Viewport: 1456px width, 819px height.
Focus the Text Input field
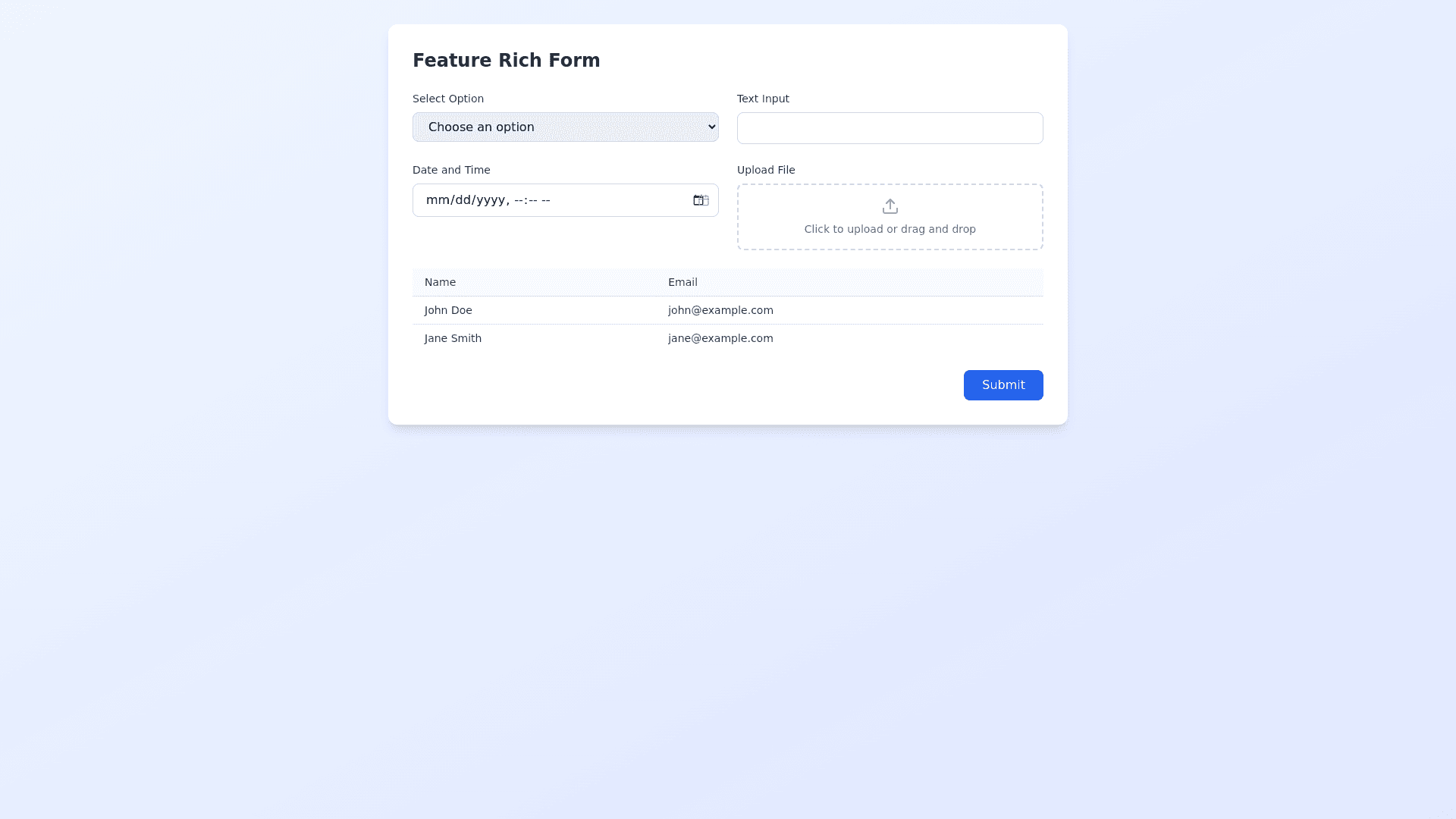click(890, 128)
